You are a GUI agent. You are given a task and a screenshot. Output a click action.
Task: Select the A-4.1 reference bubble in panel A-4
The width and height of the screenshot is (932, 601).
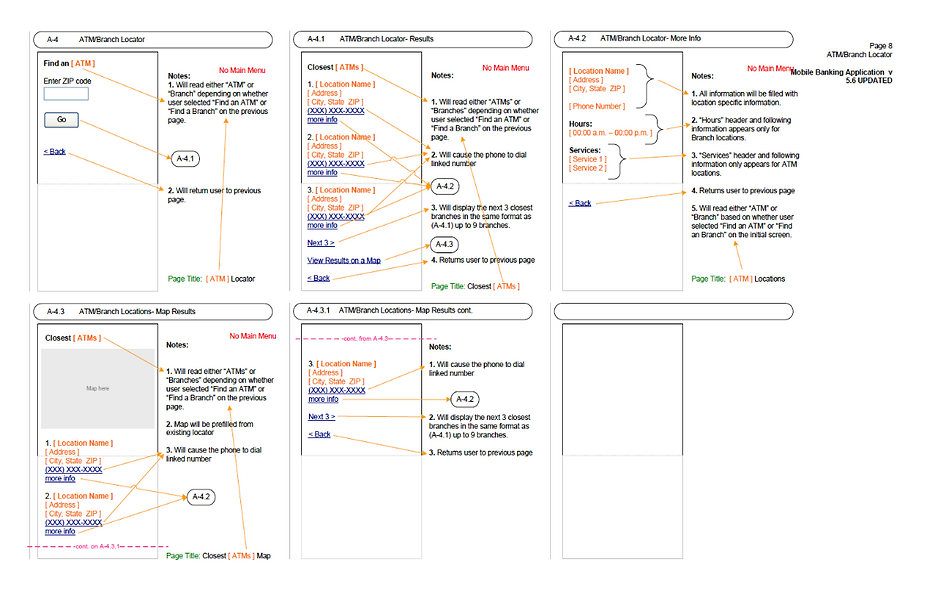click(185, 159)
